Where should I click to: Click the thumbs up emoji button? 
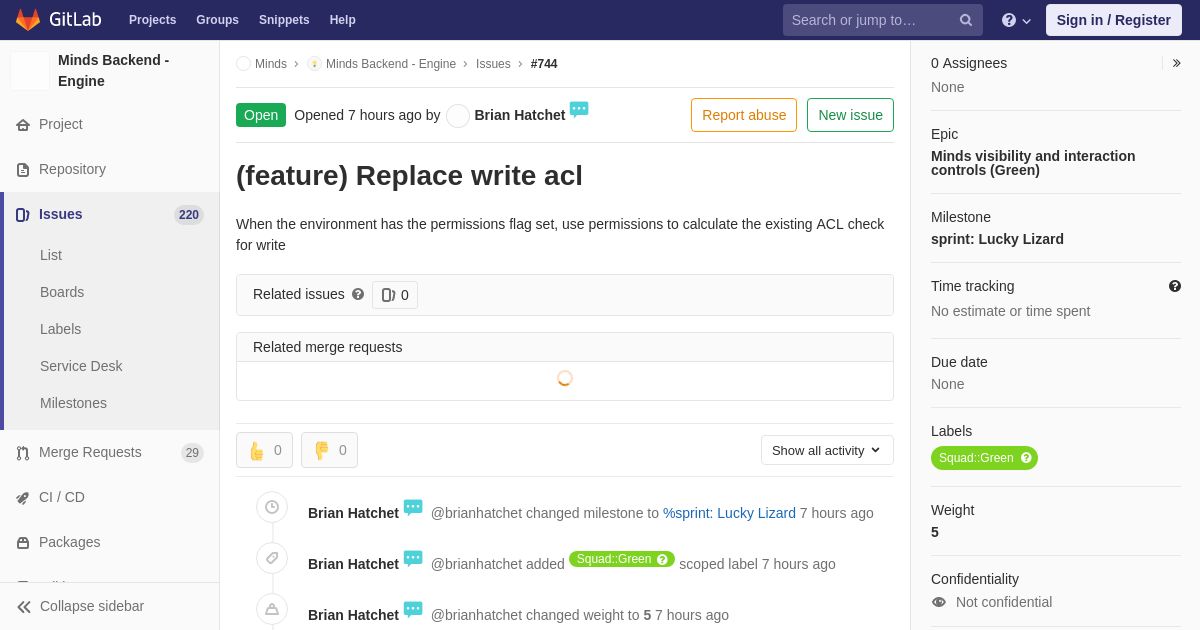pyautogui.click(x=264, y=450)
